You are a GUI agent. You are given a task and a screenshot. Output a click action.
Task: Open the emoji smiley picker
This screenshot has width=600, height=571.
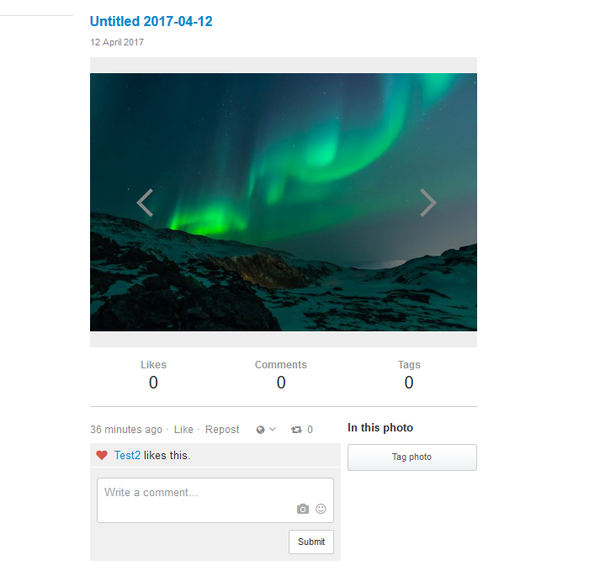321,509
